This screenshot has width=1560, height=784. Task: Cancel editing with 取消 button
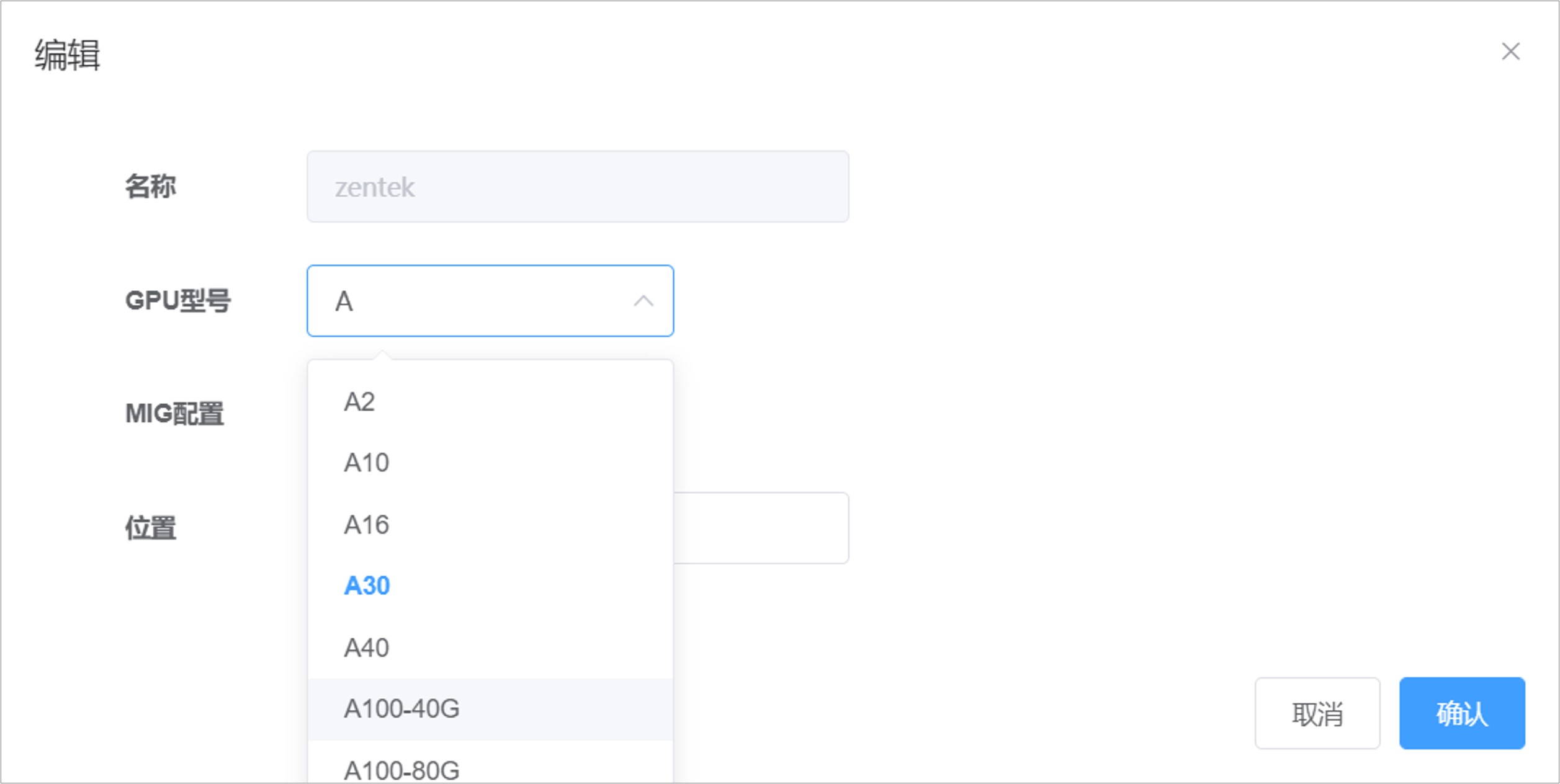tap(1317, 713)
